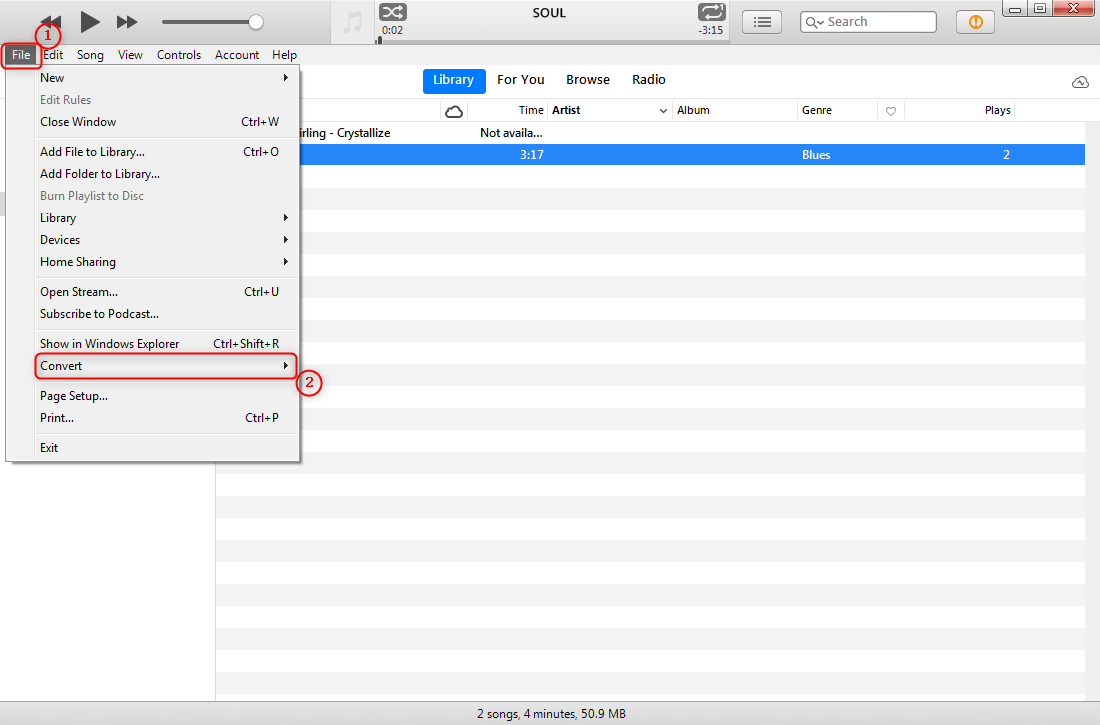Screen dimensions: 1100x725
Task: Open the Artist column sort dropdown arrow
Action: (663, 111)
